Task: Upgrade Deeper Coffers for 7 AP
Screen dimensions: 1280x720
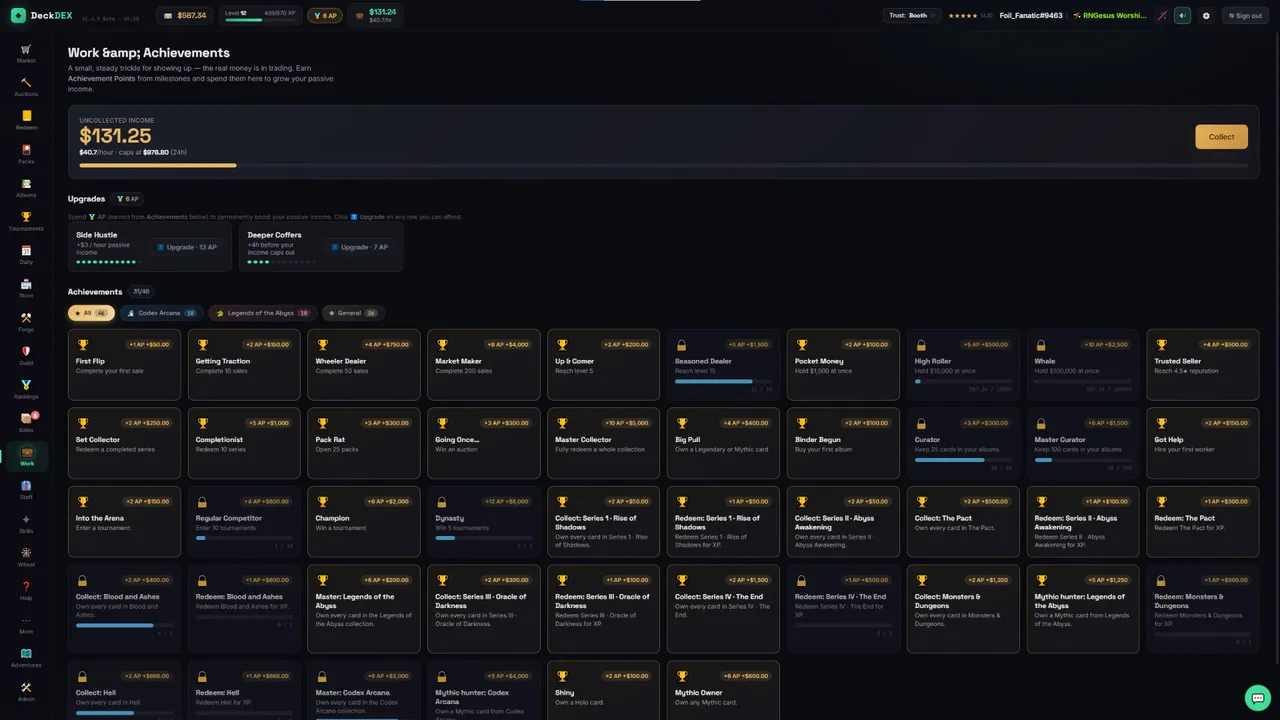Action: pyautogui.click(x=360, y=247)
